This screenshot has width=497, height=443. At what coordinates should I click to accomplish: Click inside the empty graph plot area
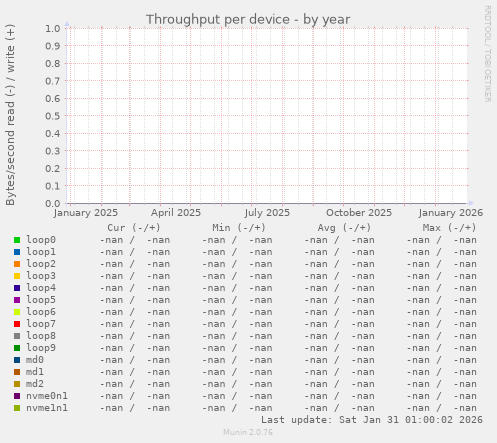267,116
